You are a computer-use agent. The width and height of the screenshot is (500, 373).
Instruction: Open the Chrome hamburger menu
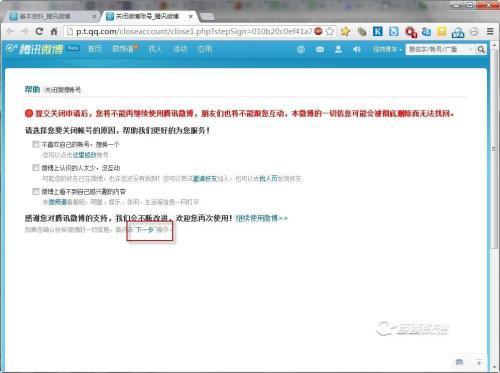(490, 31)
